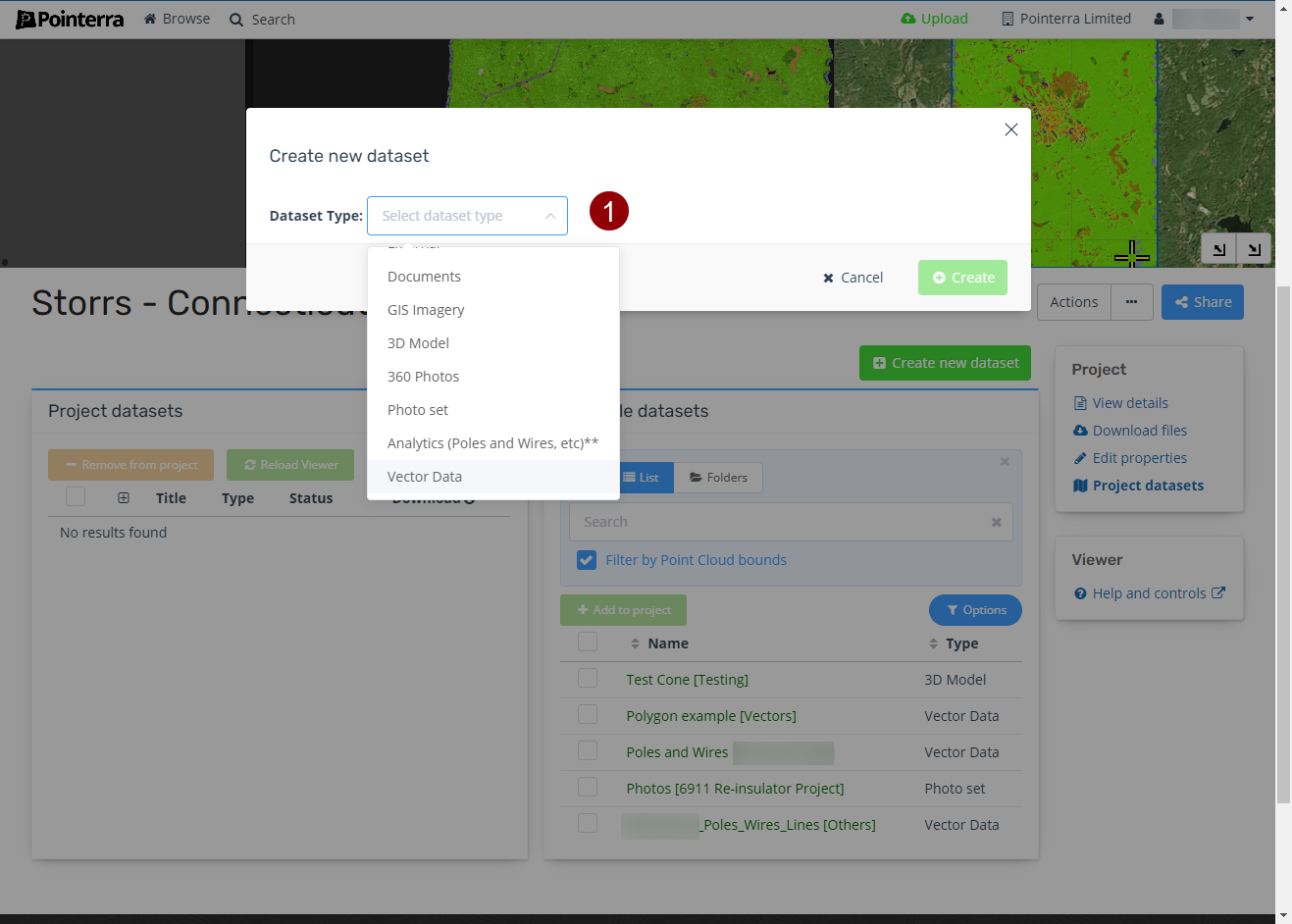Open the user account dropdown arrow
1292x924 pixels.
[x=1249, y=19]
